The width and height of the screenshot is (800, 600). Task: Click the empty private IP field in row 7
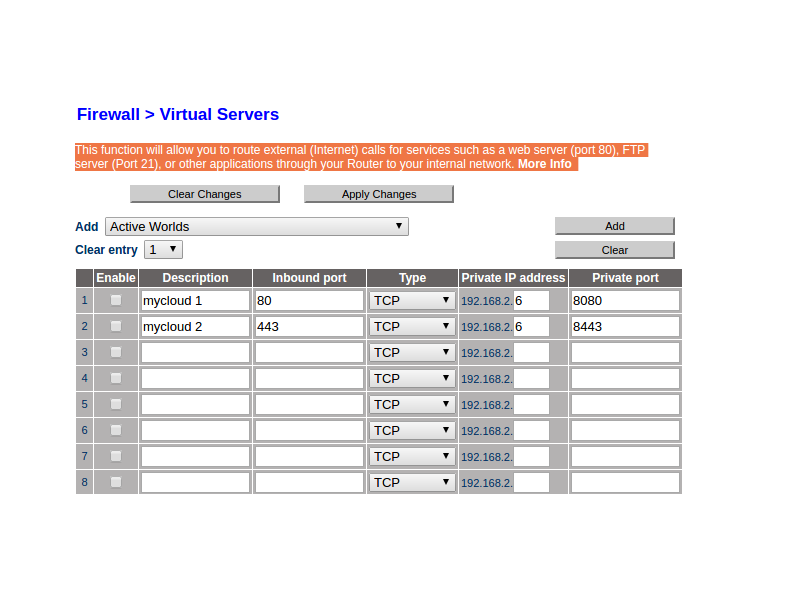coord(531,457)
